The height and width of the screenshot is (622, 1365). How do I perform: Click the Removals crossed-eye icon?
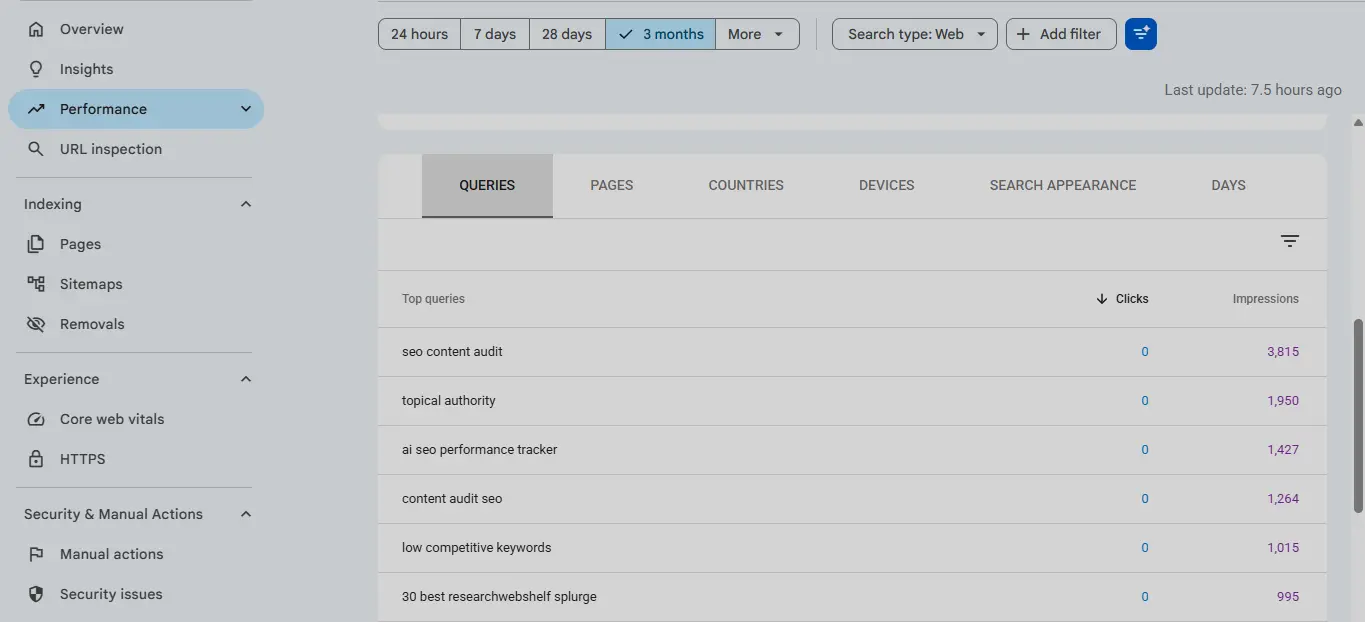36,324
